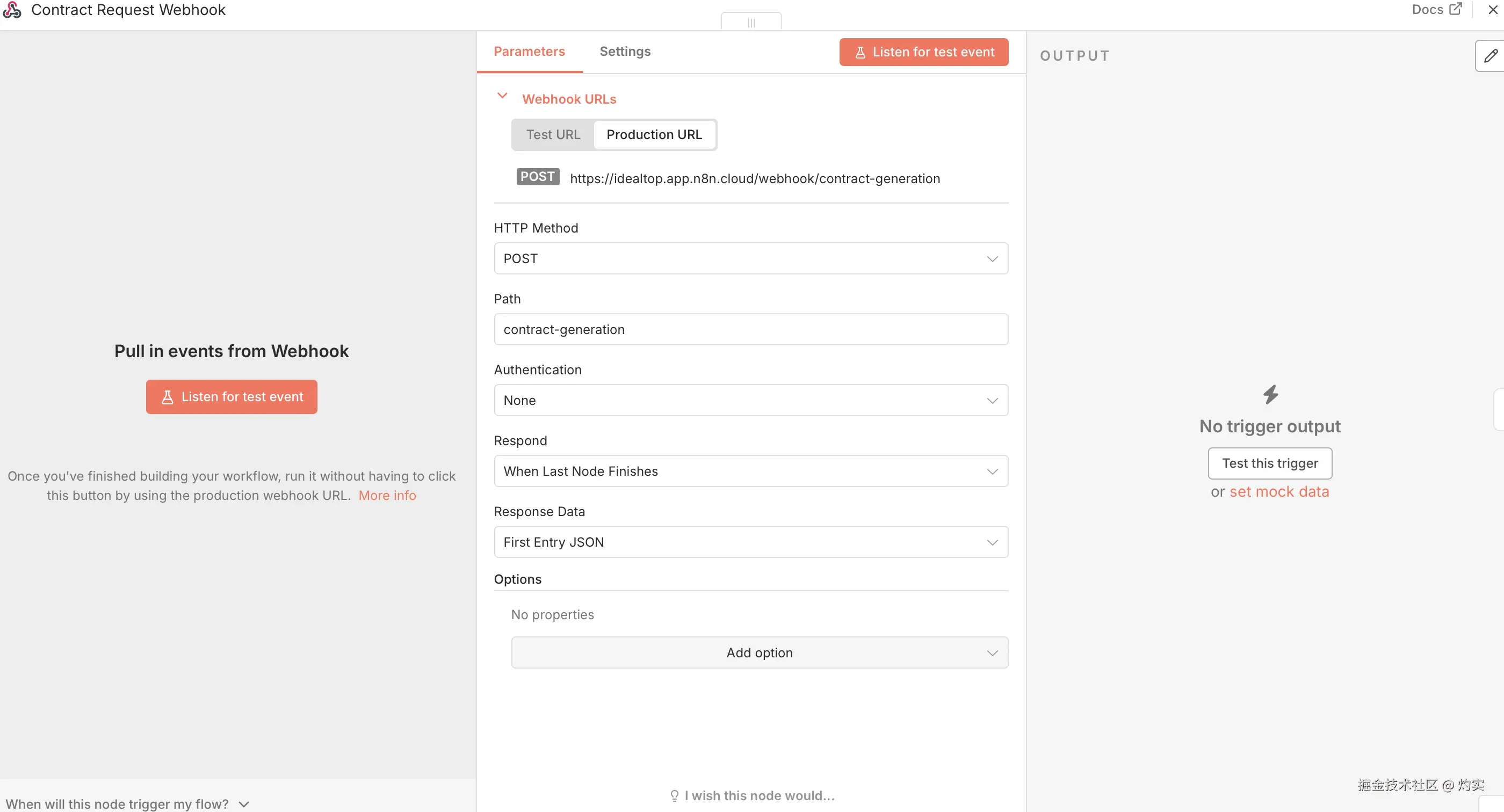Open the set mock data link
This screenshot has height=812, width=1504.
click(x=1281, y=491)
